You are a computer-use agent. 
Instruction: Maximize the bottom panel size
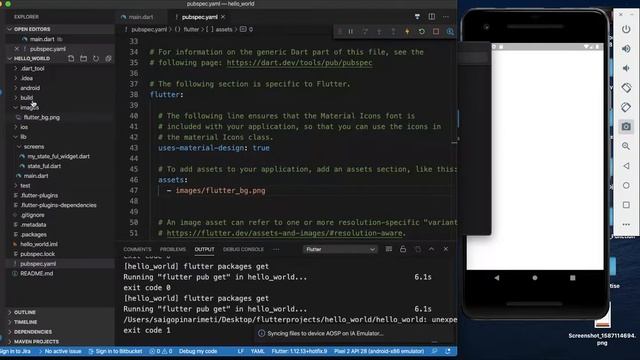coord(431,249)
